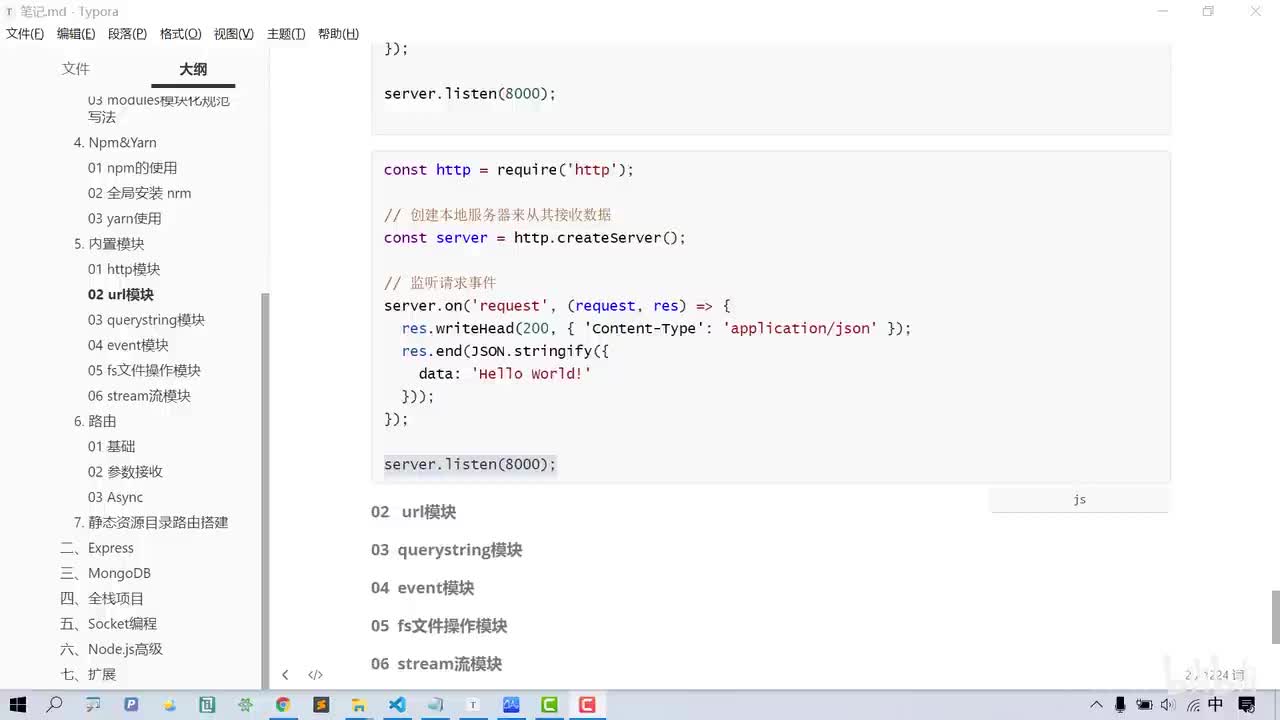Image resolution: width=1280 pixels, height=720 pixels.
Task: Go to outline chapter 六、Node.js高级
Action: tap(111, 649)
